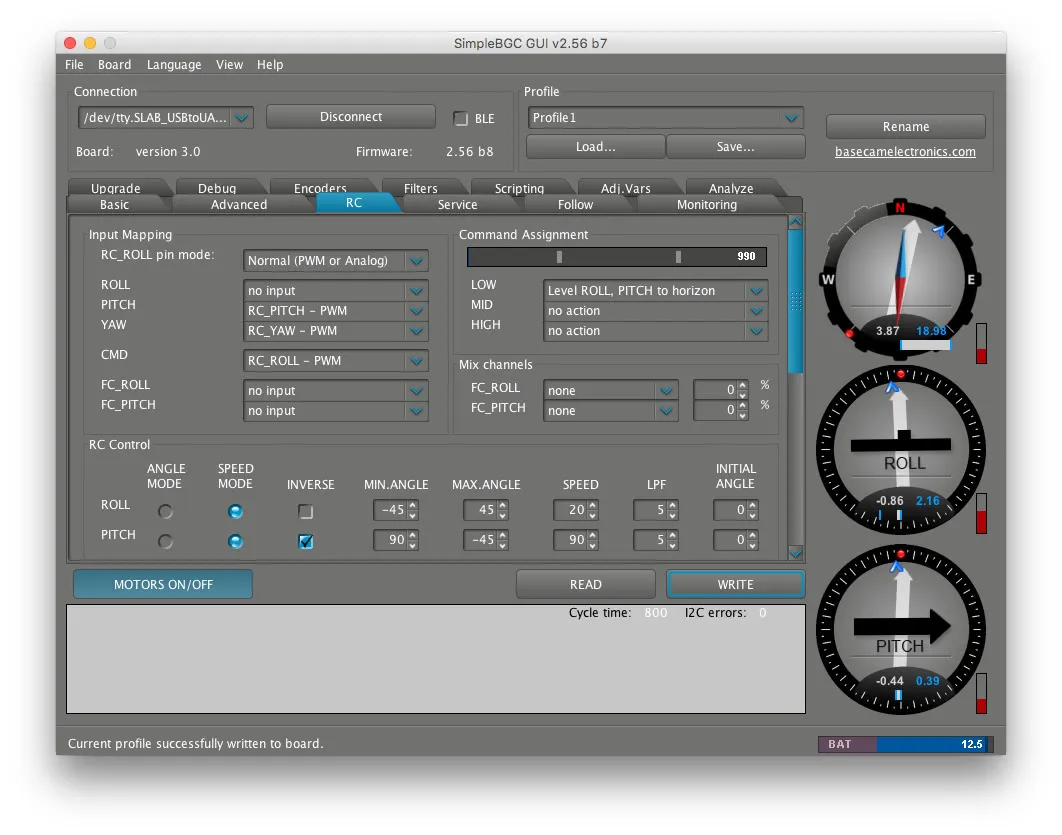1062x835 pixels.
Task: Open the basecamelectronics.com link
Action: pyautogui.click(x=905, y=152)
